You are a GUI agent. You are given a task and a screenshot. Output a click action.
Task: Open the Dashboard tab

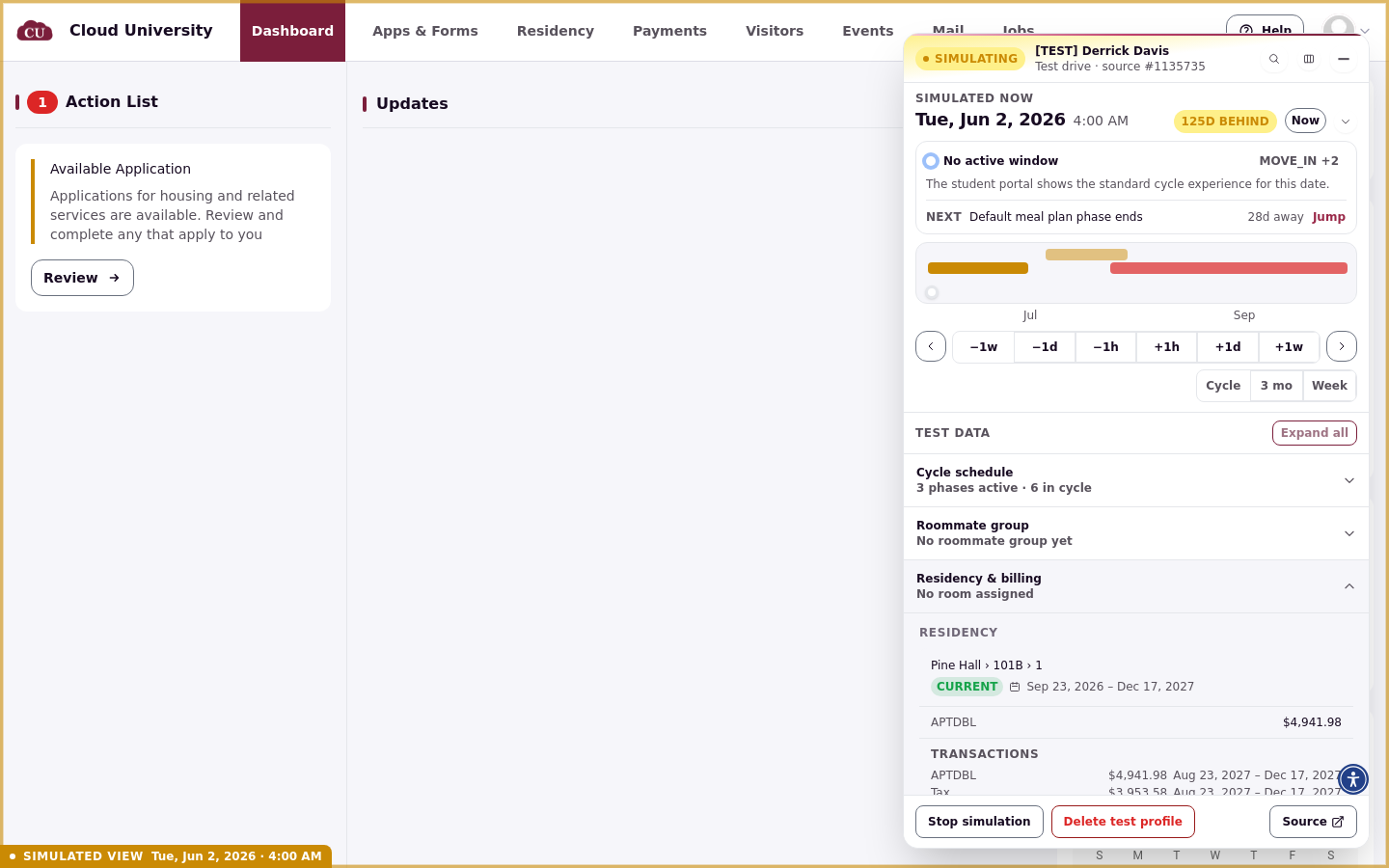[292, 31]
